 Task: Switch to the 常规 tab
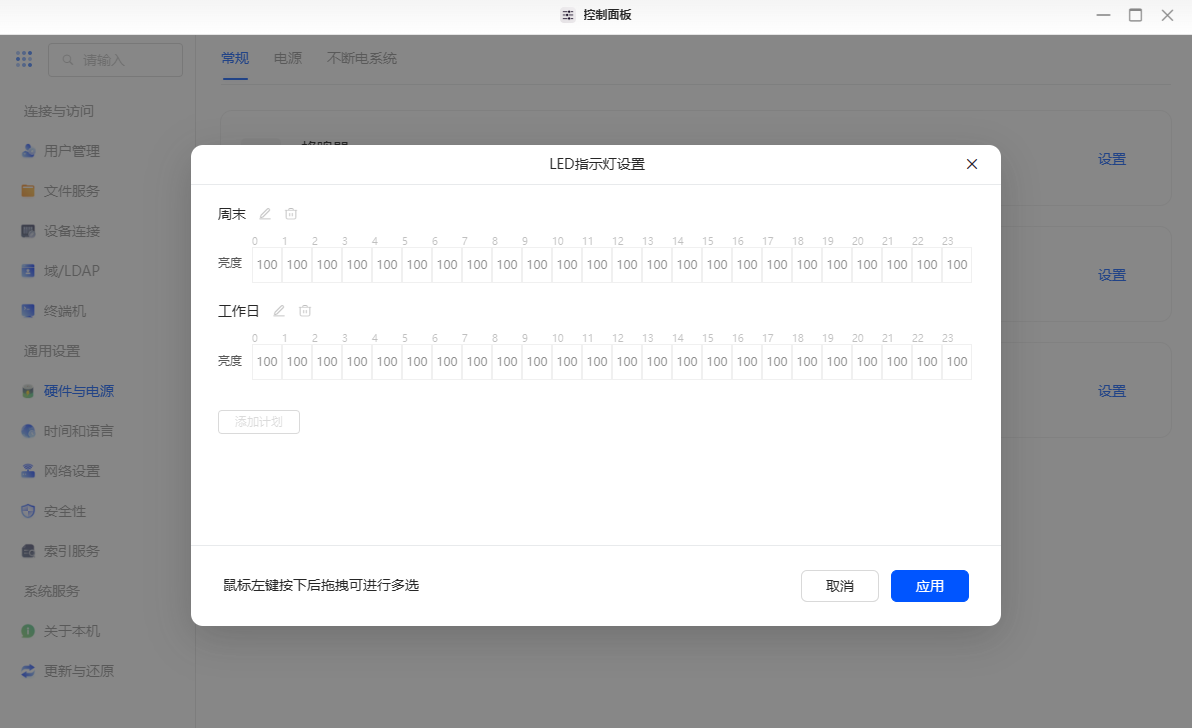tap(235, 59)
